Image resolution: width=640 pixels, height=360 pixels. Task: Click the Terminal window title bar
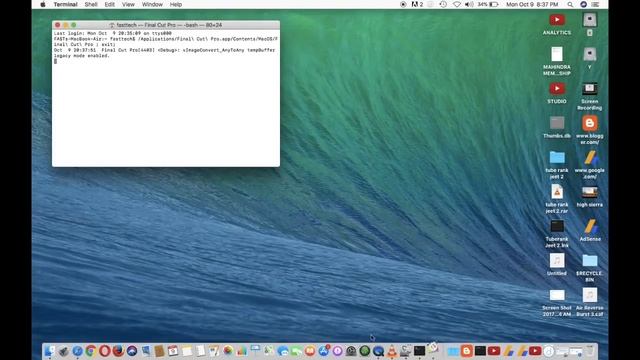tap(166, 25)
